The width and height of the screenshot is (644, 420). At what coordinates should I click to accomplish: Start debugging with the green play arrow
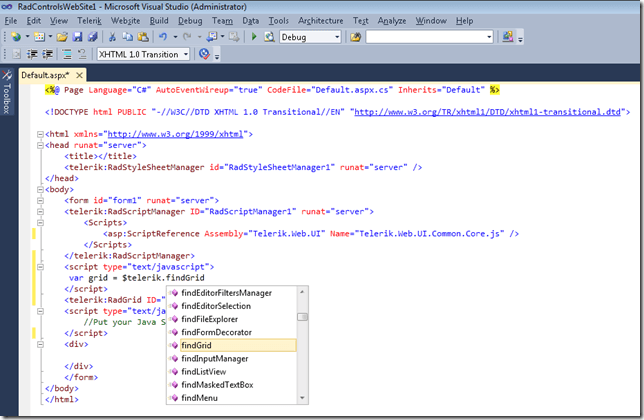coord(254,37)
